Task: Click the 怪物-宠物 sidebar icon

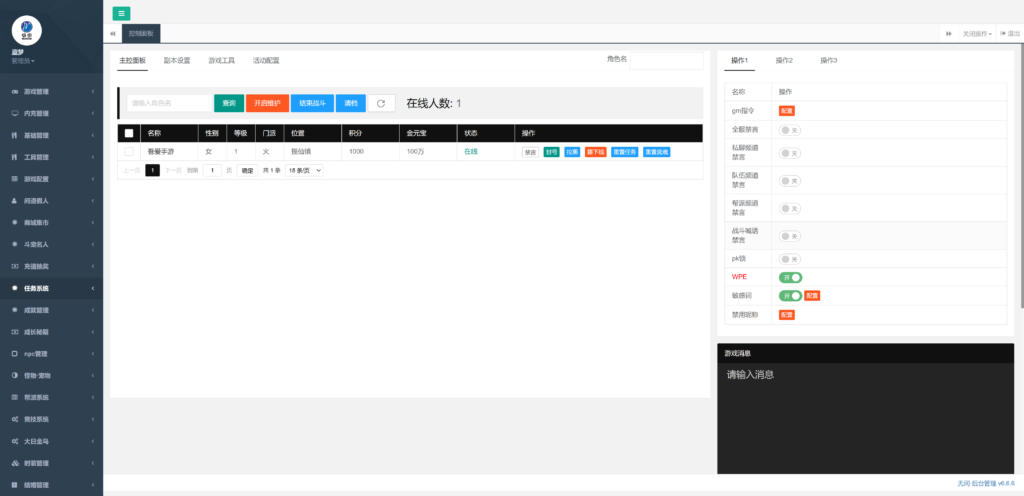Action: 14,376
